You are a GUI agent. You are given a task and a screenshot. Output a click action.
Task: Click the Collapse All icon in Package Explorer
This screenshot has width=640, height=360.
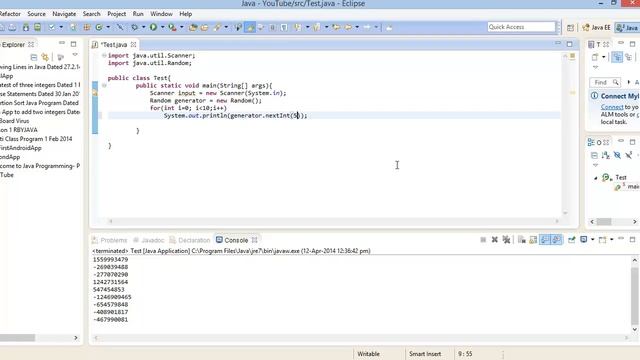[34, 57]
